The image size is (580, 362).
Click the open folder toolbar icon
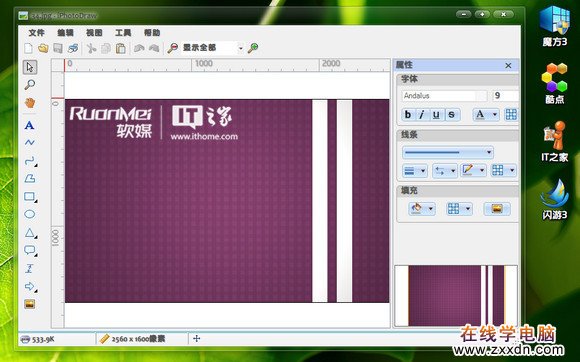(x=43, y=48)
